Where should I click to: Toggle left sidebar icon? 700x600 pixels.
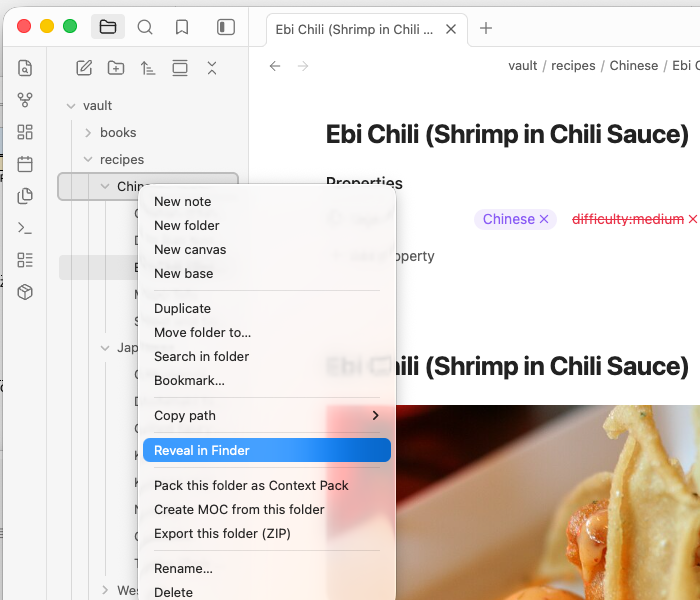226,27
